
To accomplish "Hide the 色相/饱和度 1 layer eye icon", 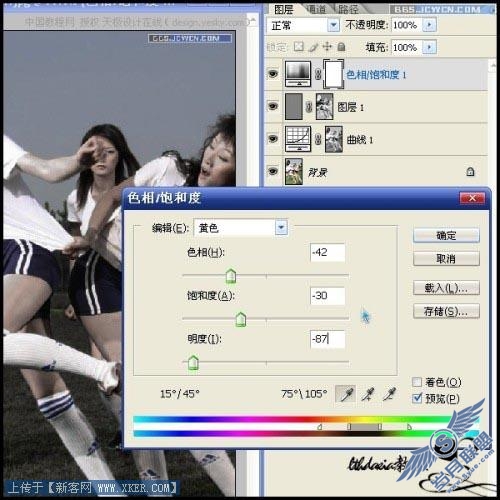I will (x=273, y=73).
